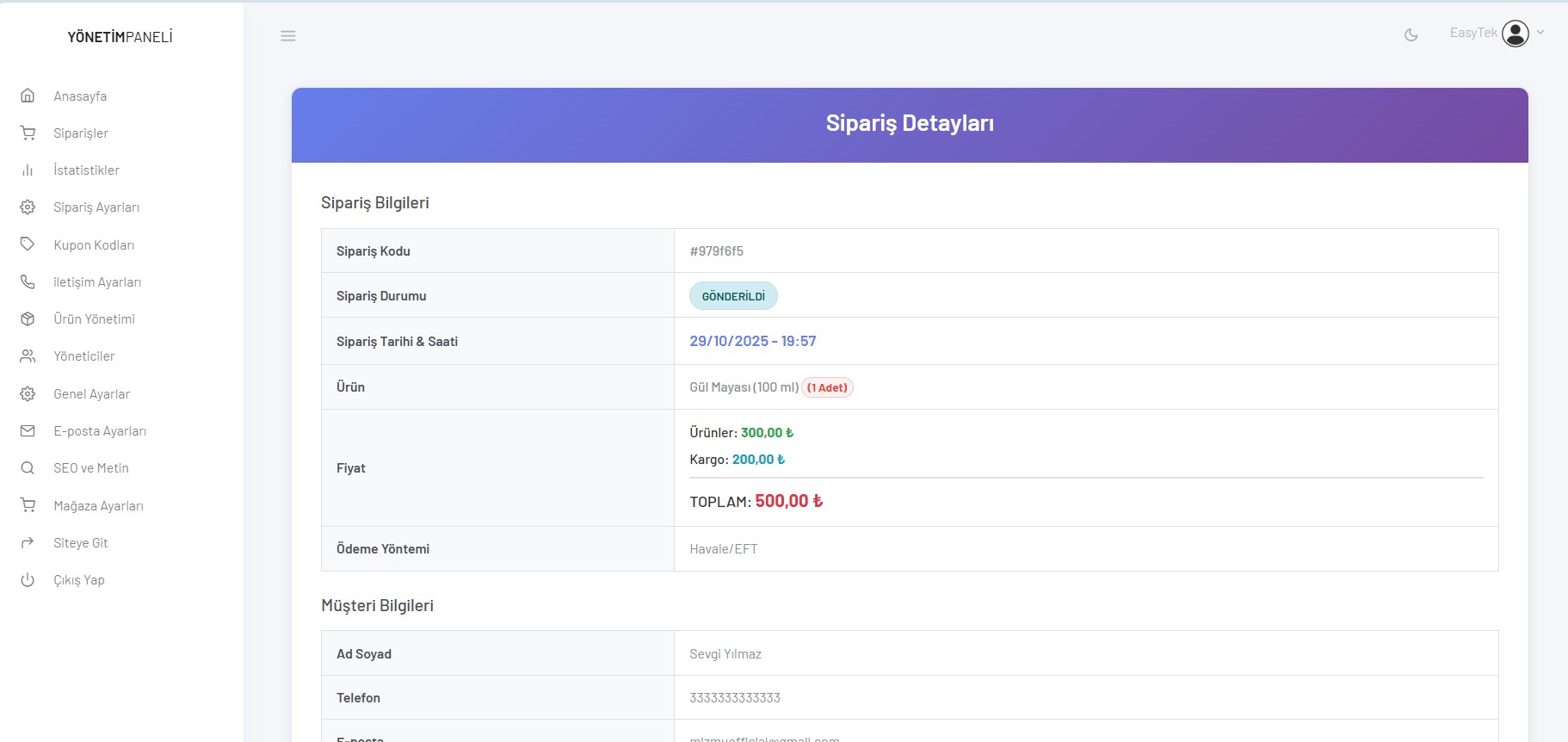Click the Genel Ayarlar gear icon

pos(28,393)
